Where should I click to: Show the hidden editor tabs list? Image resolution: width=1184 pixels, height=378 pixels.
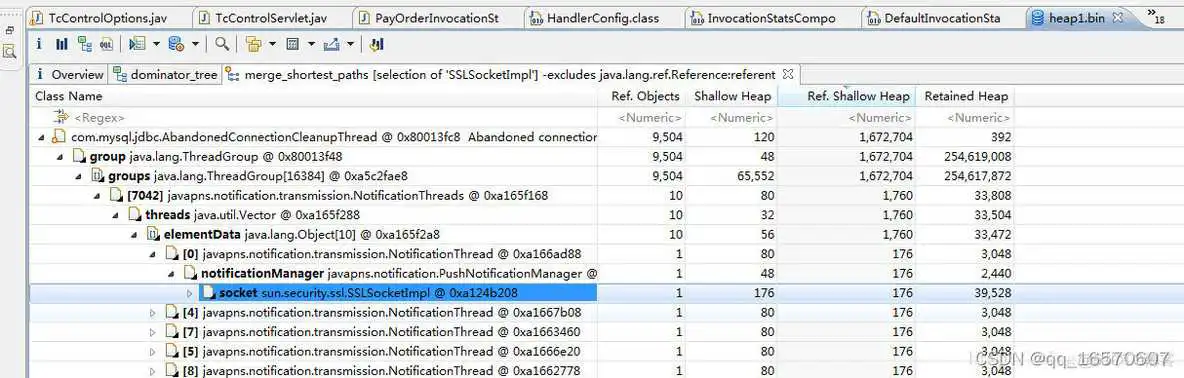[x=1155, y=15]
